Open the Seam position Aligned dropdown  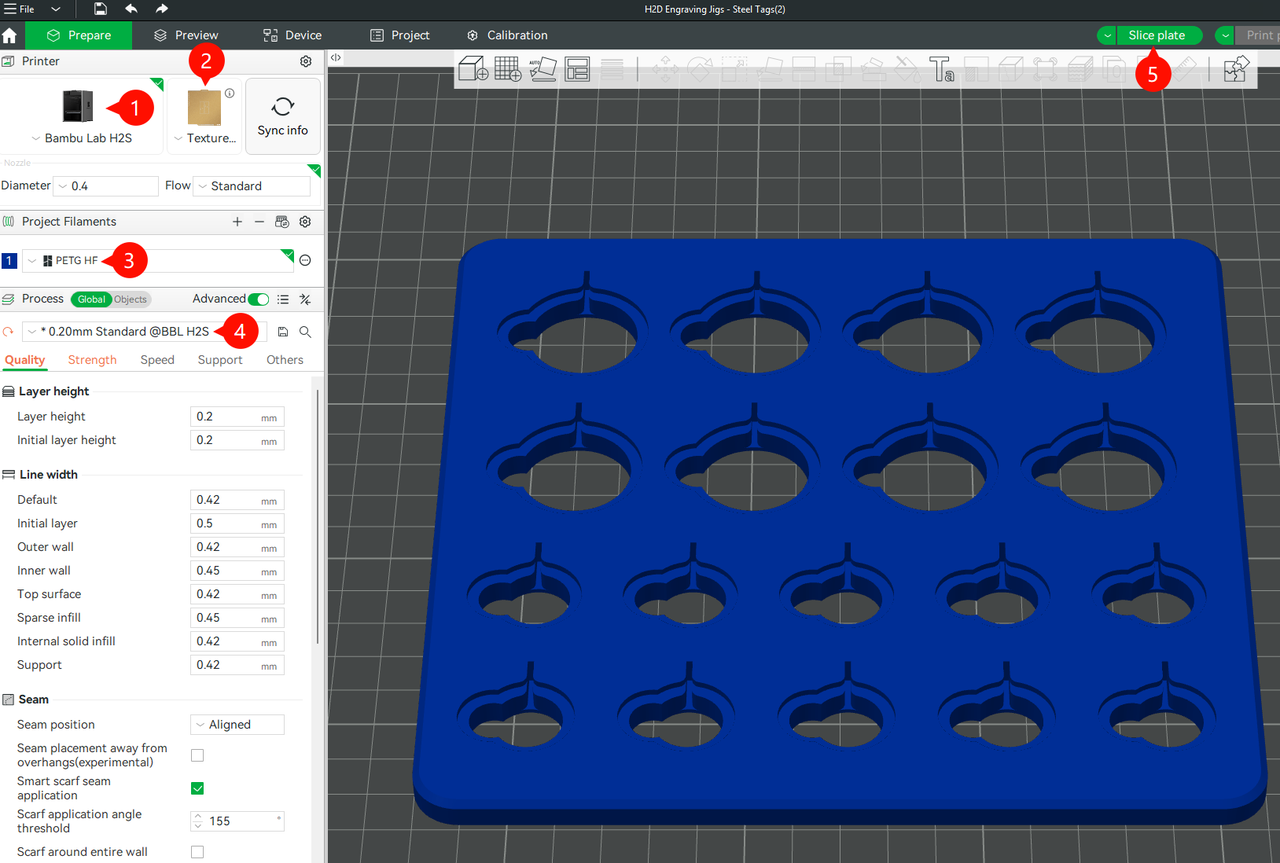point(237,725)
